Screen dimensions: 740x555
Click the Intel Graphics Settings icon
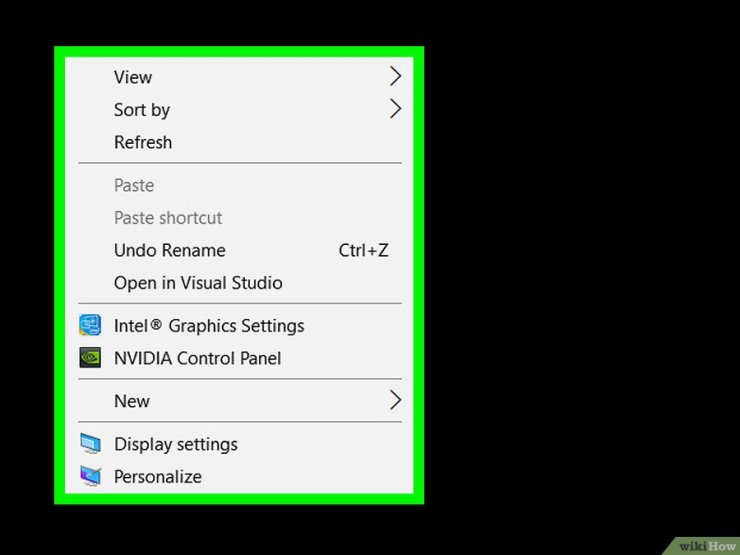tap(90, 325)
